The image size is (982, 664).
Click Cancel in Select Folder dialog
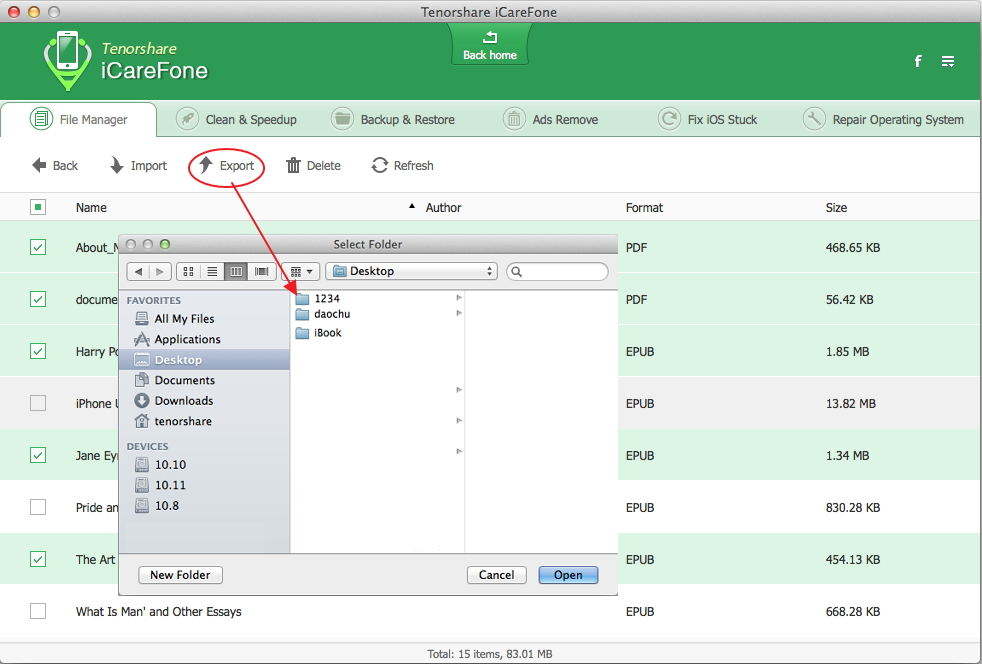[x=497, y=574]
